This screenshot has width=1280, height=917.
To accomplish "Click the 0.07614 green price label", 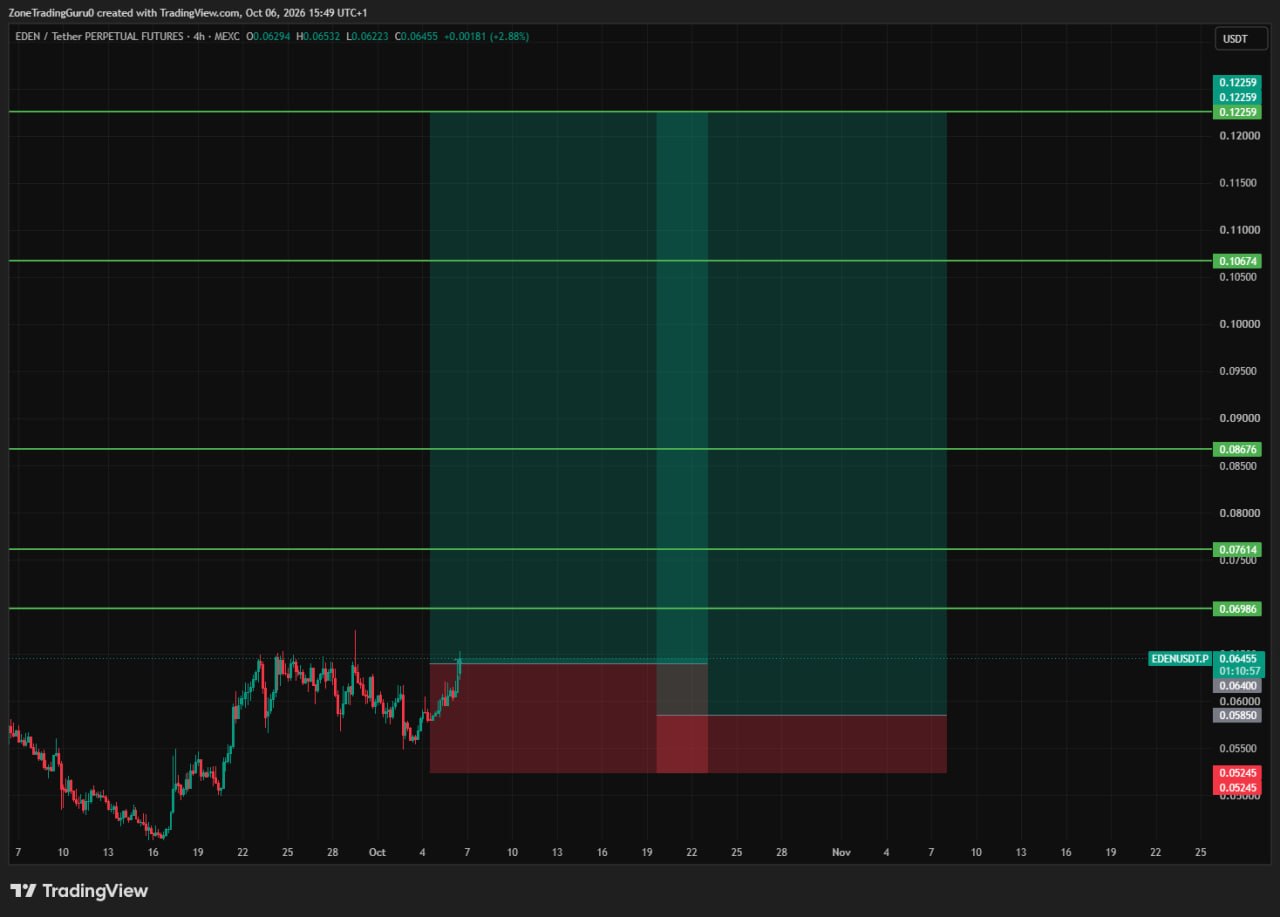I will pos(1237,549).
